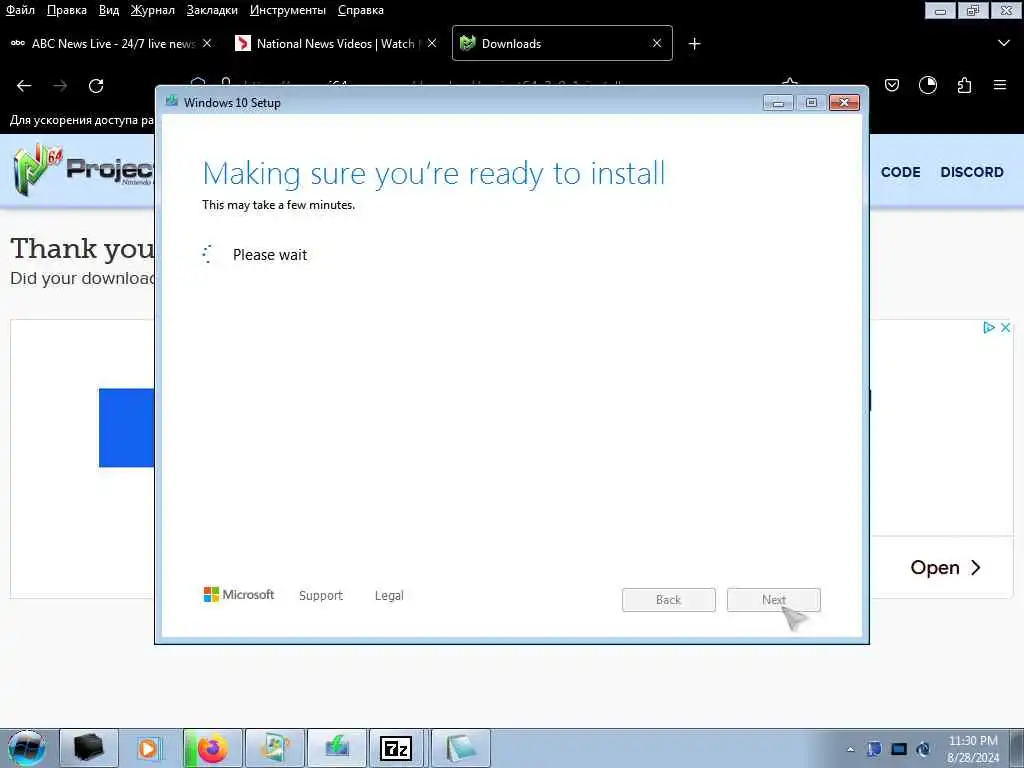
Task: Open the Вид menu
Action: pos(108,10)
